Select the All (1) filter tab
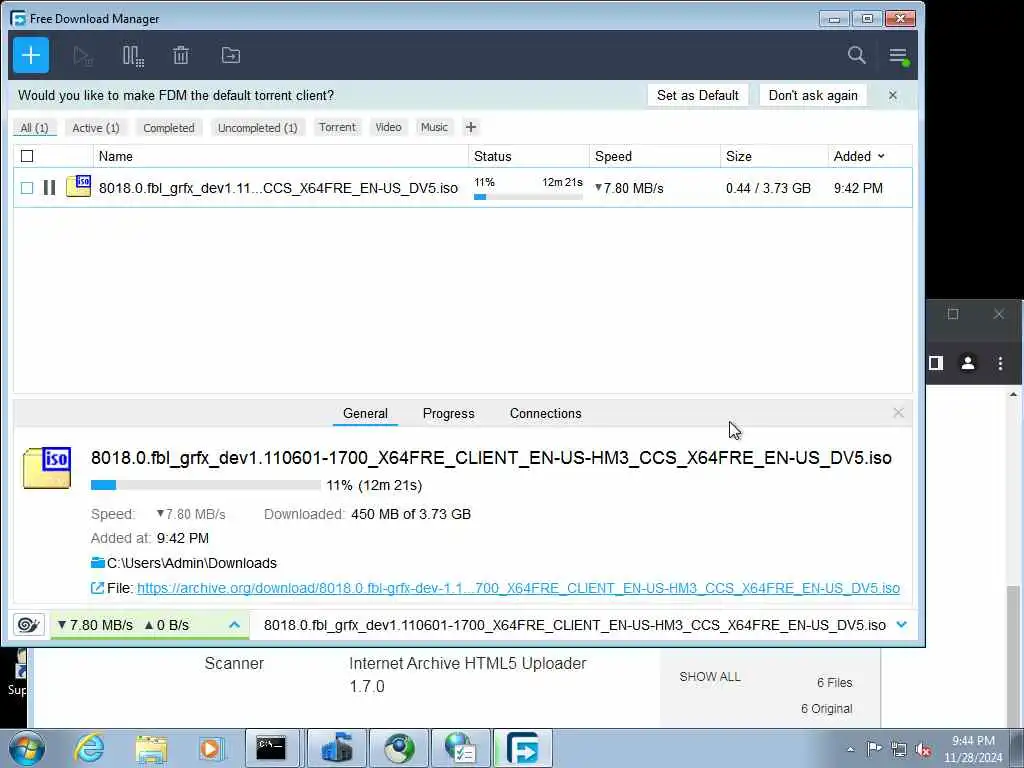 pos(35,128)
